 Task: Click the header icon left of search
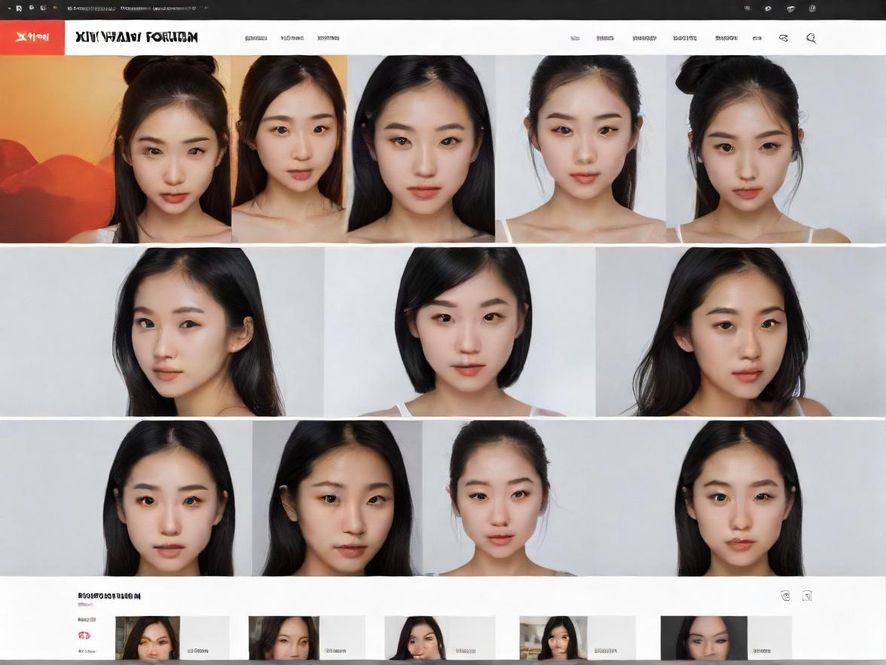(783, 38)
